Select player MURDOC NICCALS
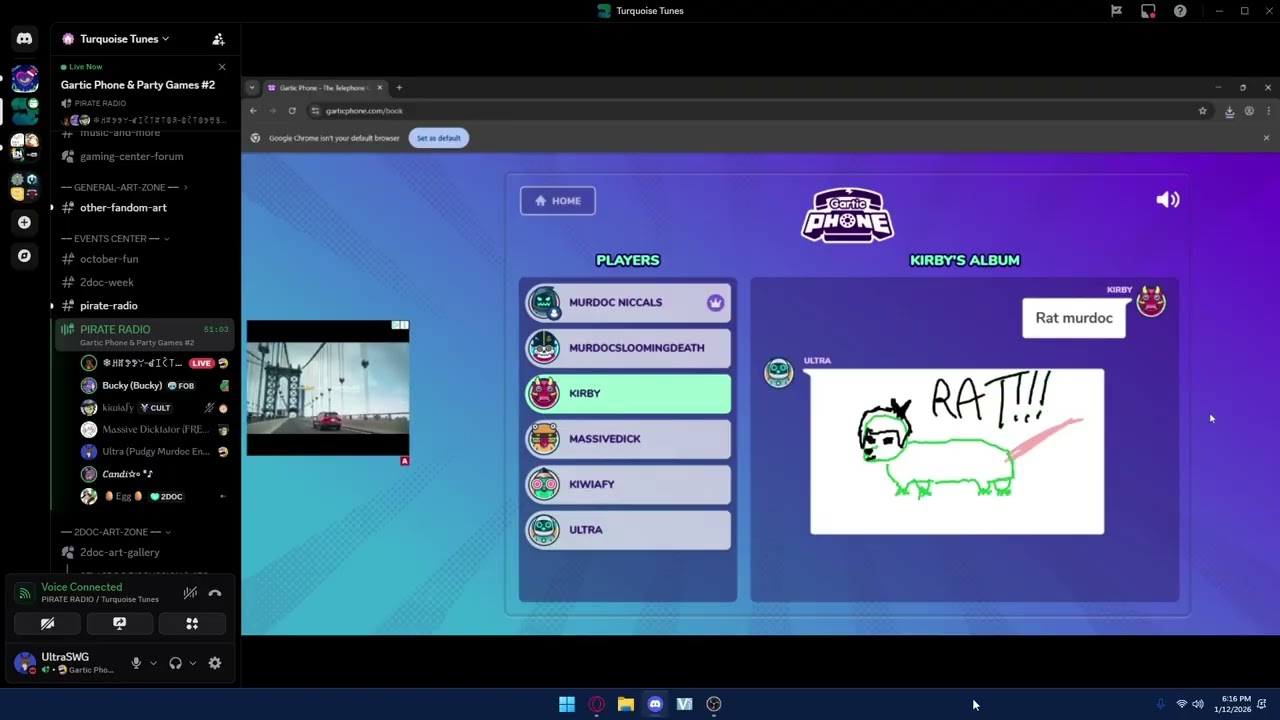The image size is (1280, 720). [x=629, y=303]
